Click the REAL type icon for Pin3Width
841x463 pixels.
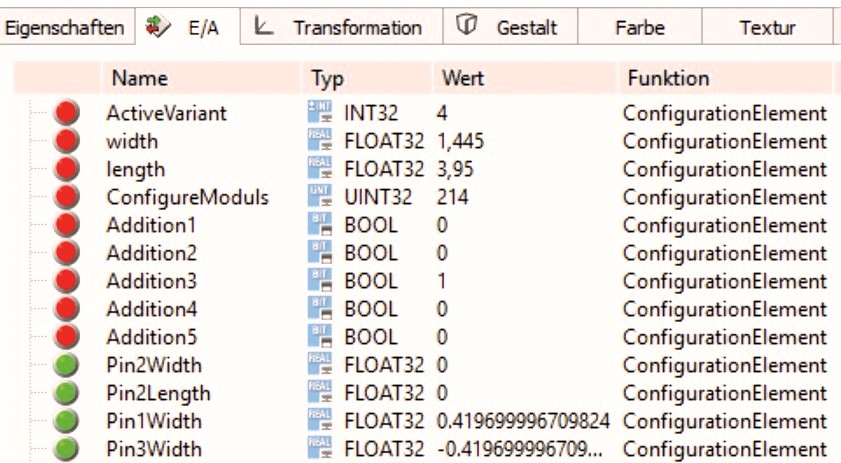tap(320, 449)
